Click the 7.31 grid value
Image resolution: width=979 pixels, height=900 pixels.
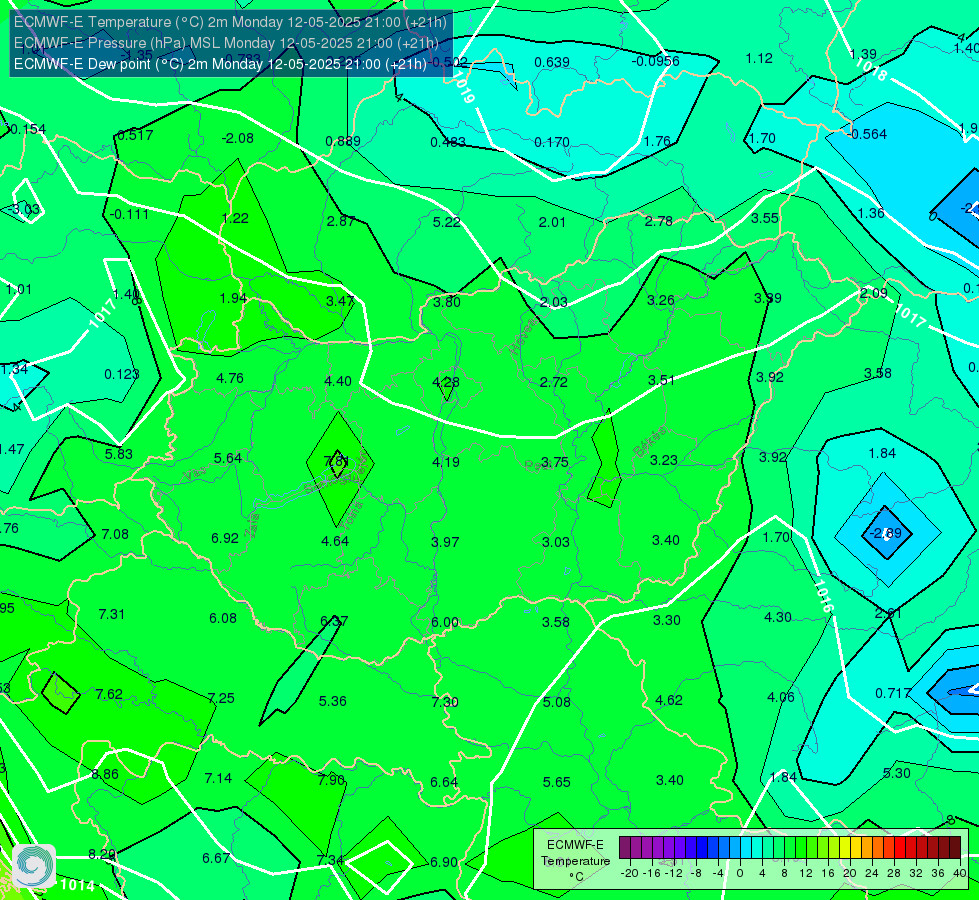point(112,614)
